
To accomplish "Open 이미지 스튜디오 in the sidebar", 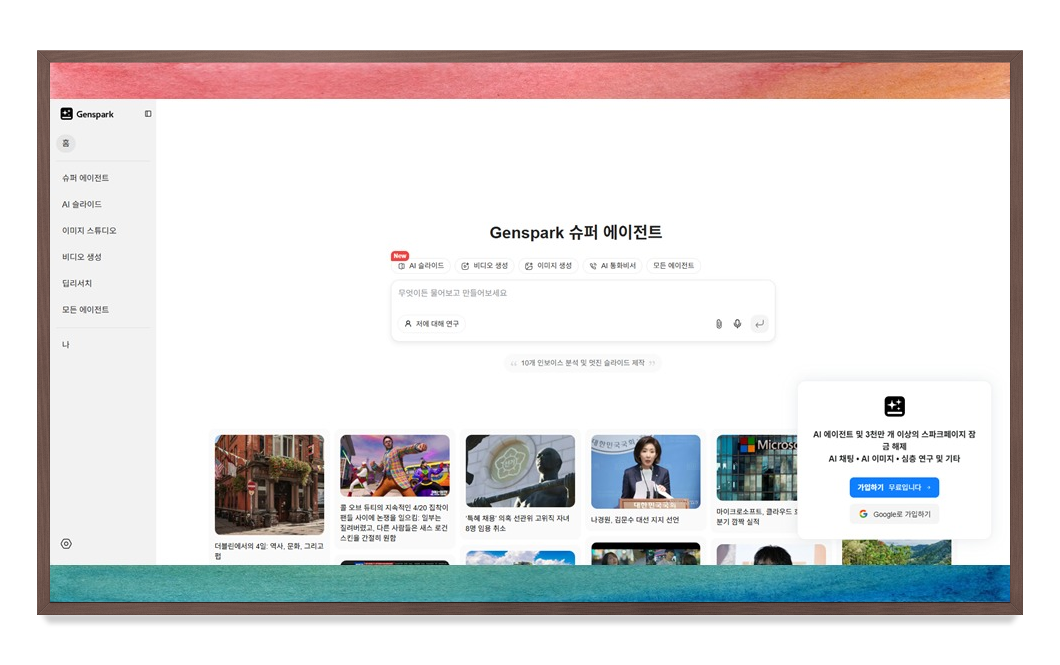I will click(89, 230).
